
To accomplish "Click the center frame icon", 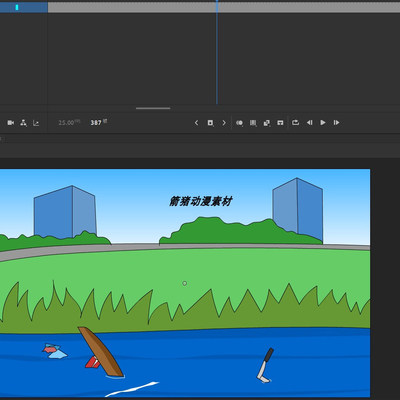I will (x=280, y=123).
